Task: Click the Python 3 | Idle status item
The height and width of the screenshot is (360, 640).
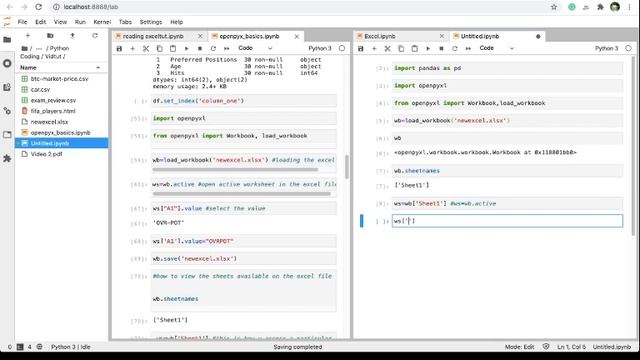Action: [x=71, y=347]
